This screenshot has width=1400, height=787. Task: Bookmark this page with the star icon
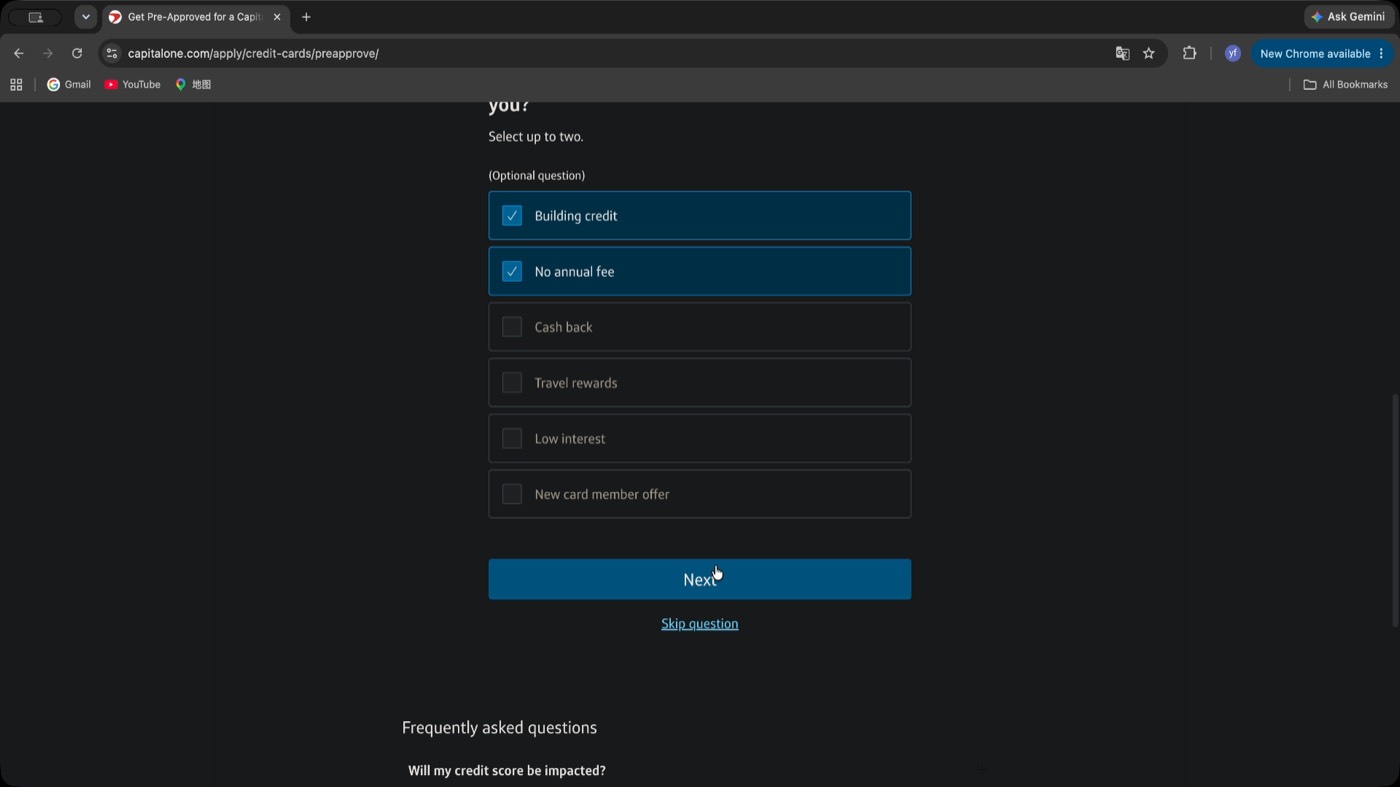point(1149,54)
